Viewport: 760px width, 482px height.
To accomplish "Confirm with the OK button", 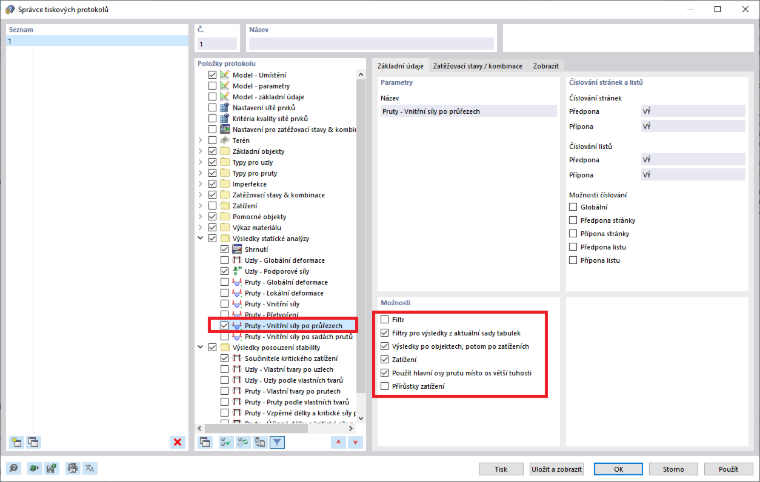I will (x=618, y=469).
